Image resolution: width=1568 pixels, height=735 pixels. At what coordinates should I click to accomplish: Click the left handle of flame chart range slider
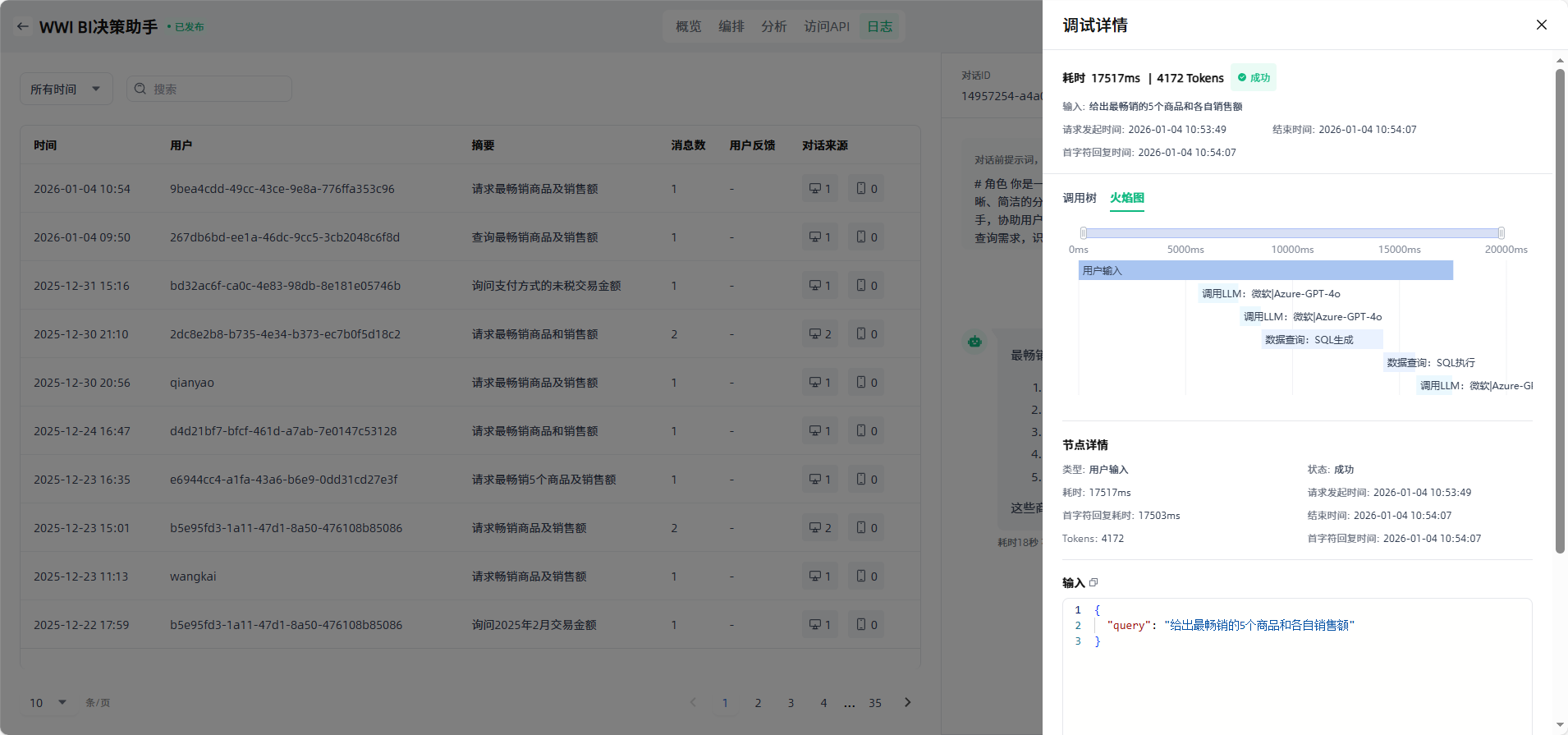coord(1083,233)
